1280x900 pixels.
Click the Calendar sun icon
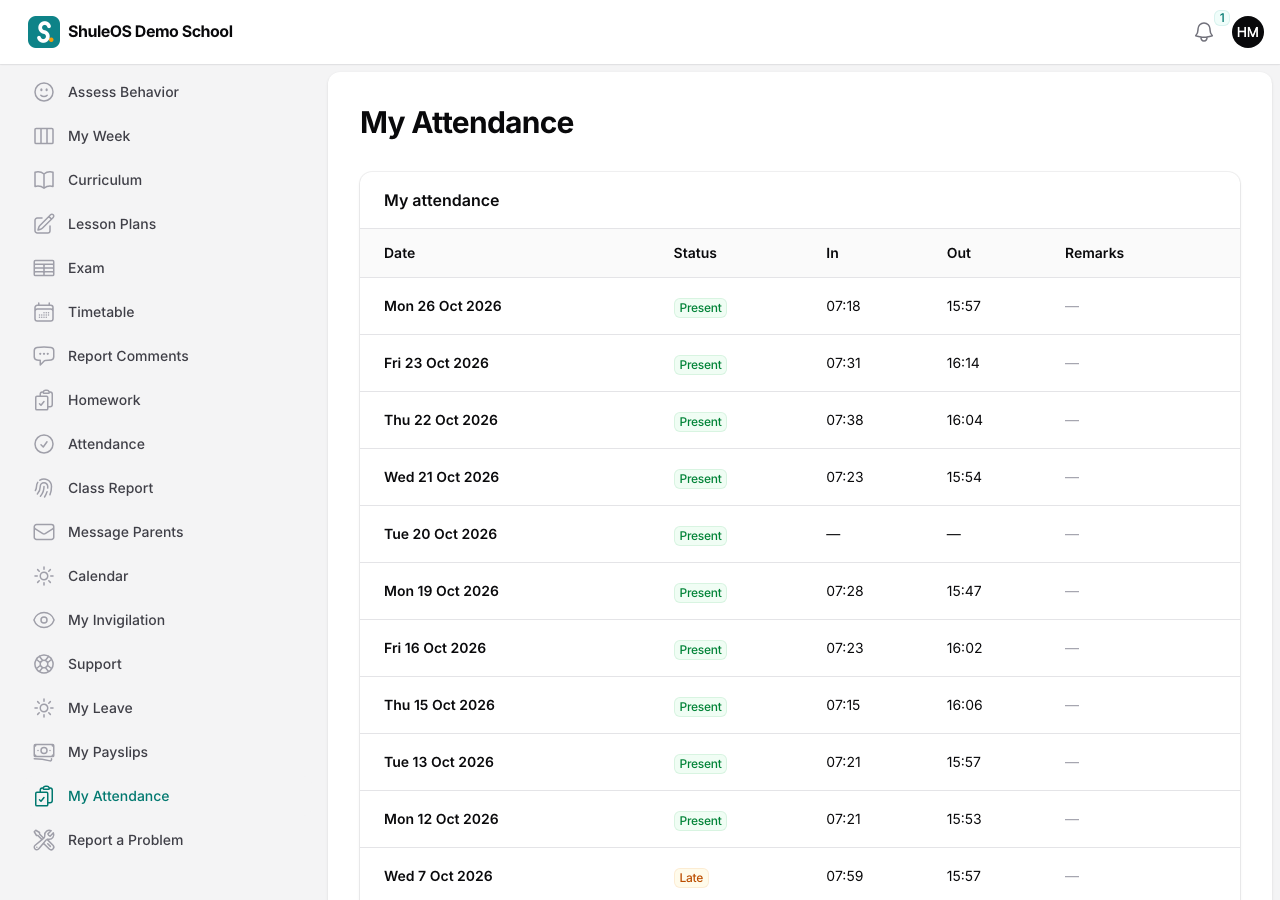click(44, 576)
